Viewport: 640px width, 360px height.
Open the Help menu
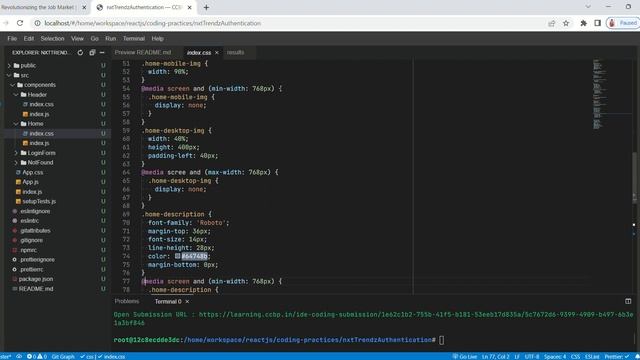158,39
